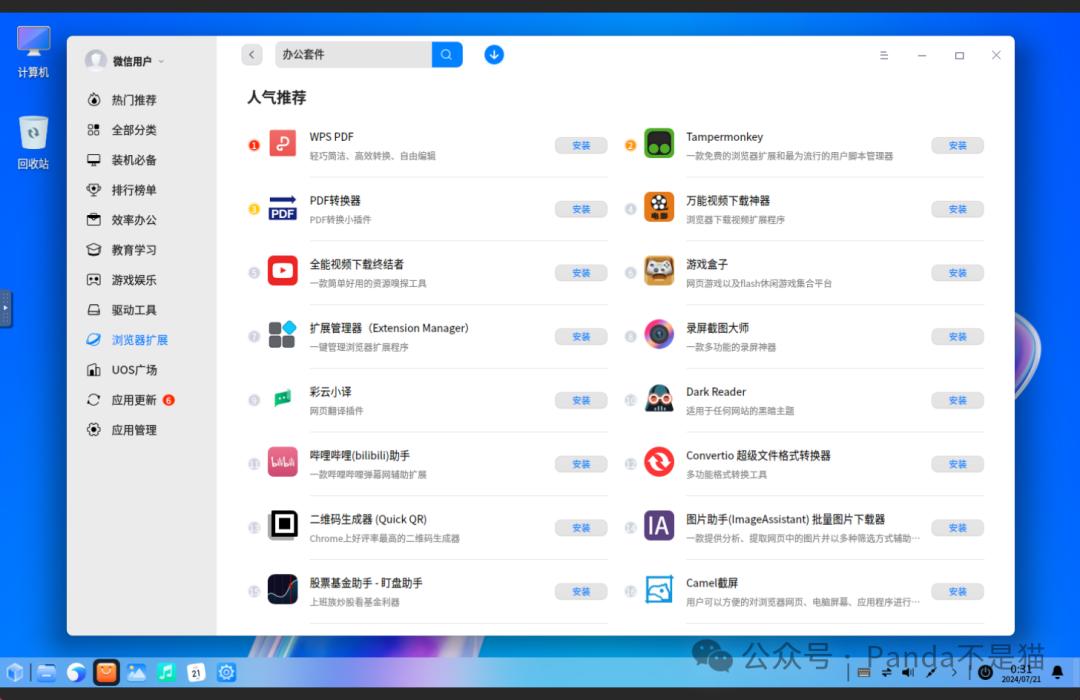Open the music player in the taskbar

click(x=166, y=672)
